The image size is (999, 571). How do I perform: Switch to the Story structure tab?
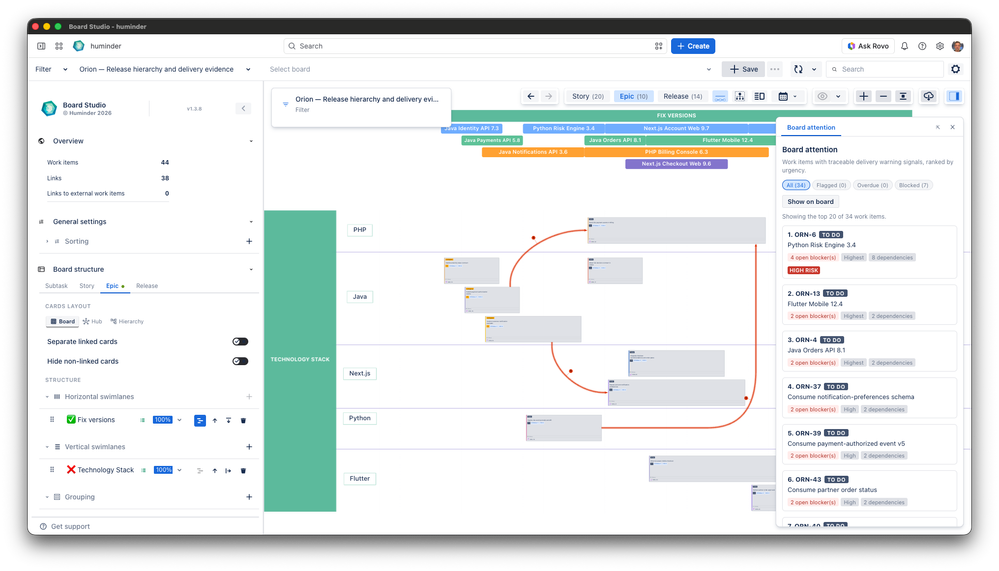point(87,286)
